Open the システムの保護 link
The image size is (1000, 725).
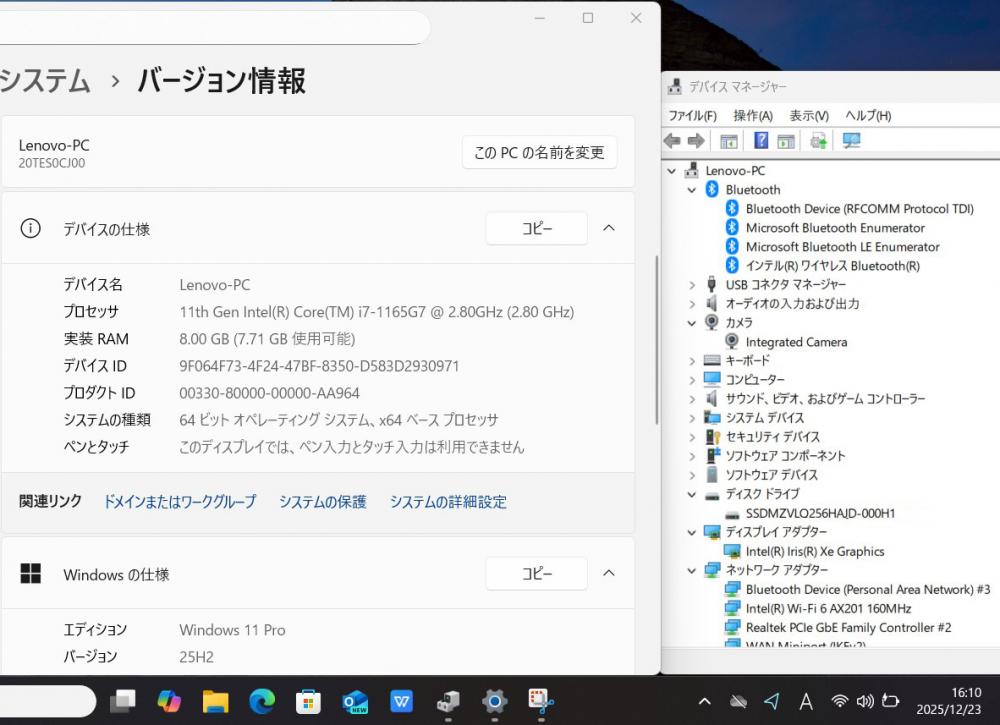pyautogui.click(x=322, y=502)
